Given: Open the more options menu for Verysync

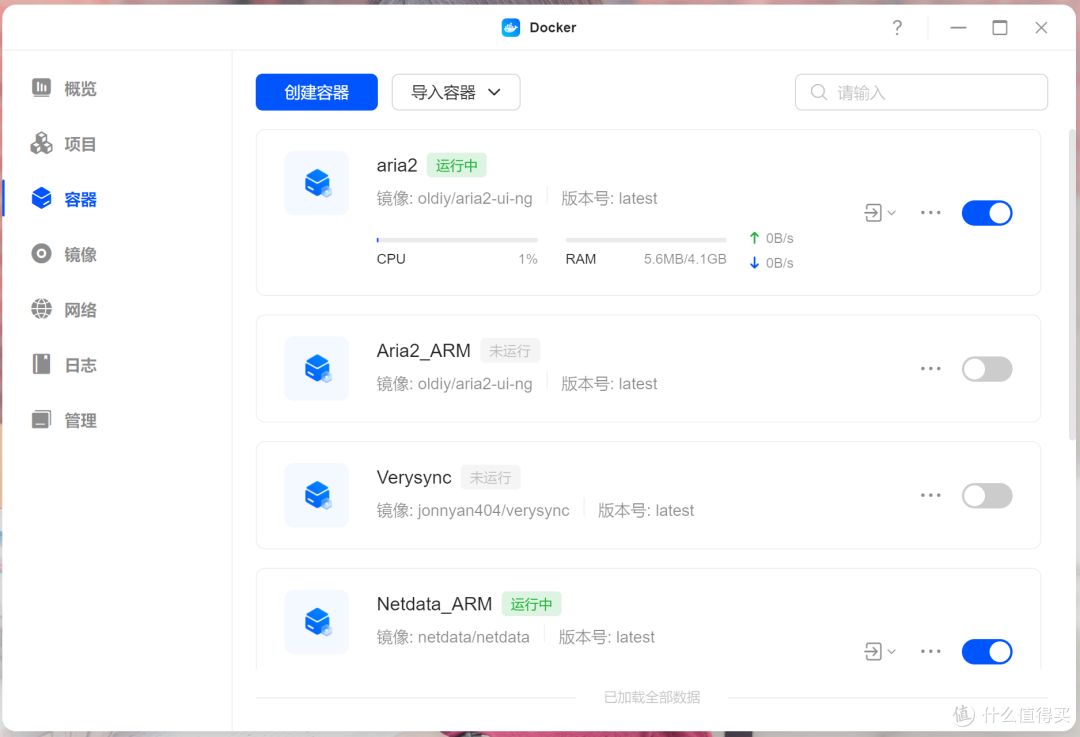Looking at the screenshot, I should 930,495.
